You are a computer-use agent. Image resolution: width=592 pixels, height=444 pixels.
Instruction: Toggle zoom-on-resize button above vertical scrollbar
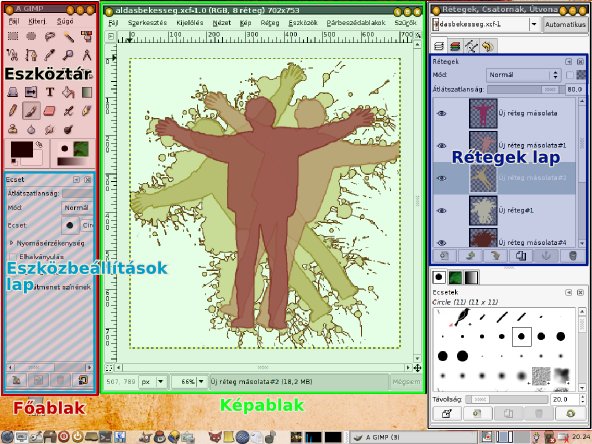click(418, 35)
